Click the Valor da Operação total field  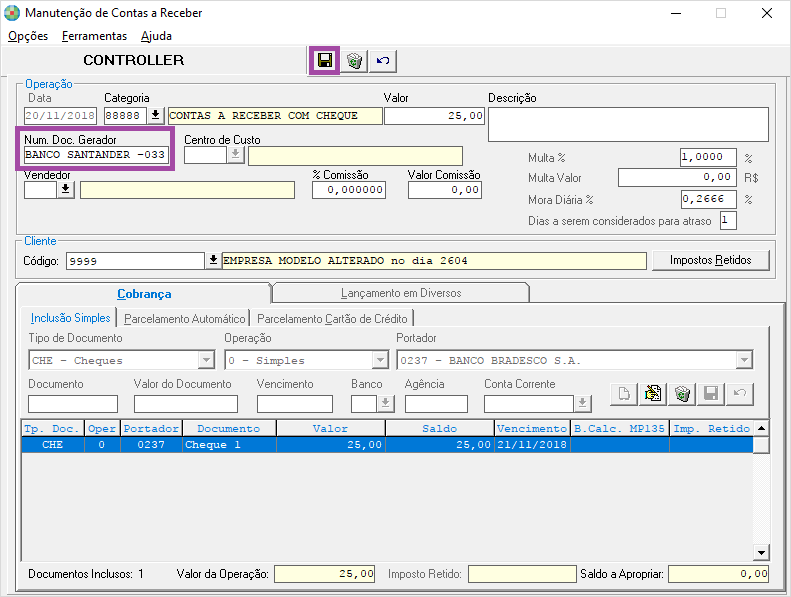pos(324,574)
